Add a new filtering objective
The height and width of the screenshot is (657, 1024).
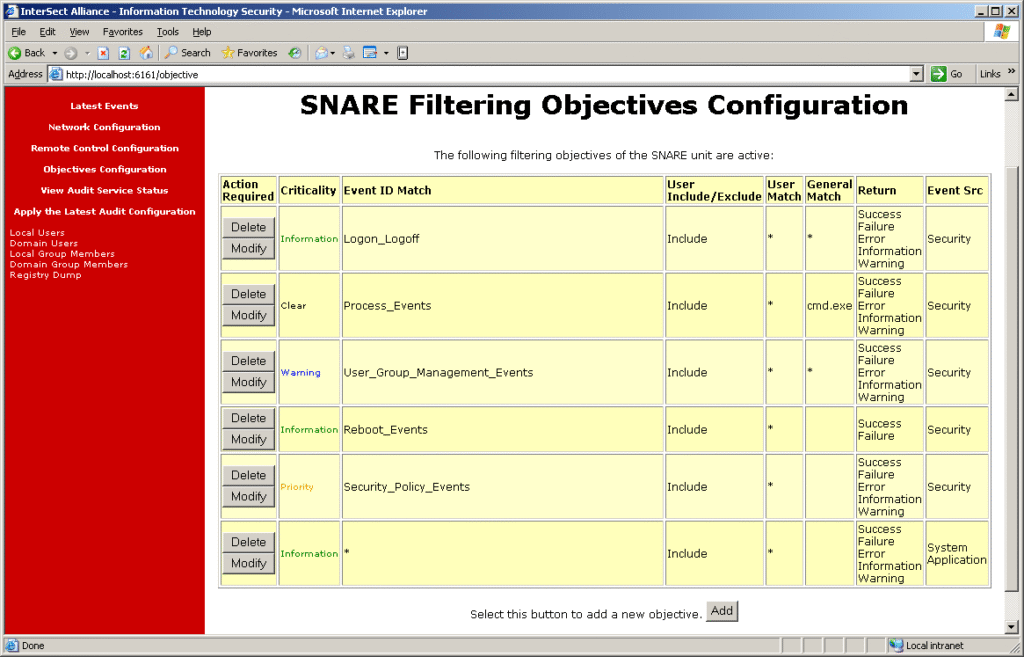721,611
